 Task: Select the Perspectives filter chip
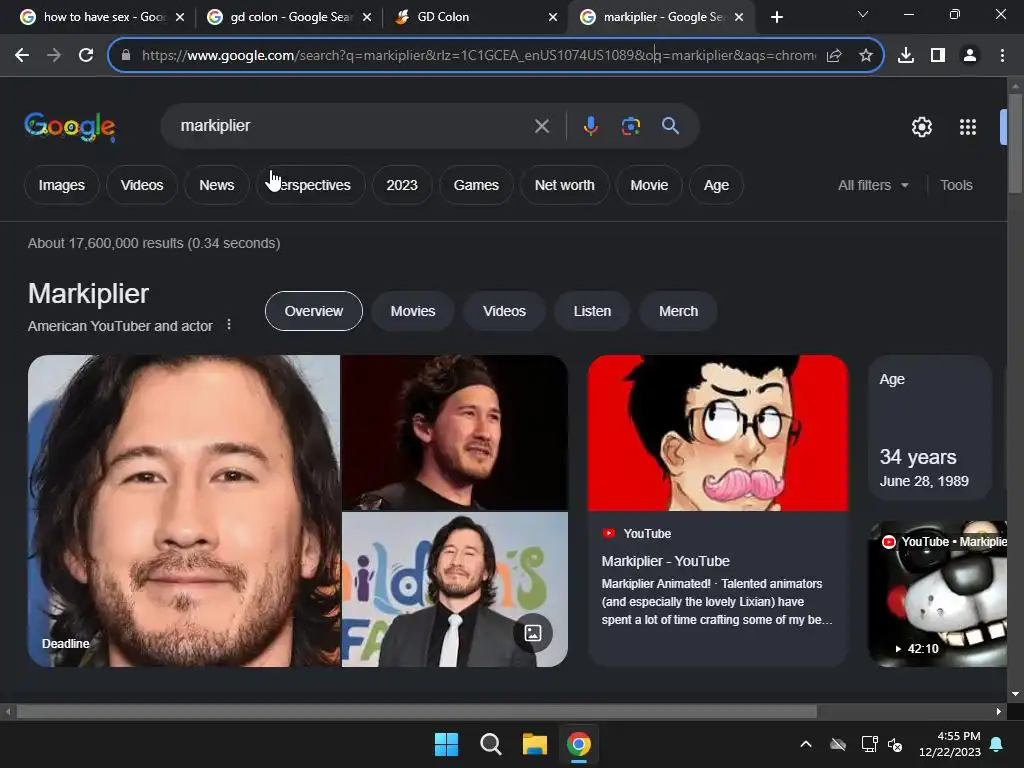pyautogui.click(x=310, y=185)
